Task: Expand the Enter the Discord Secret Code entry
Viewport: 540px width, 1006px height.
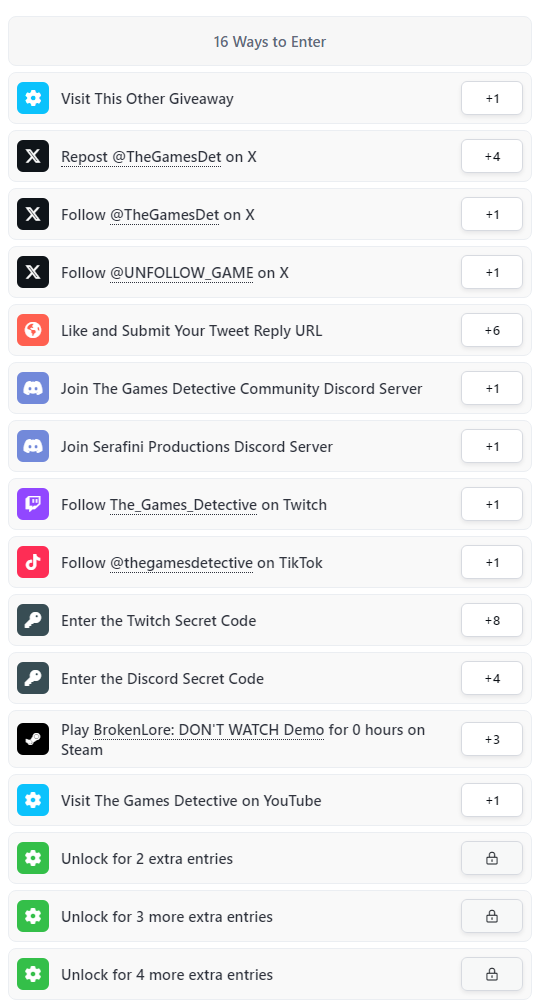Action: [270, 678]
